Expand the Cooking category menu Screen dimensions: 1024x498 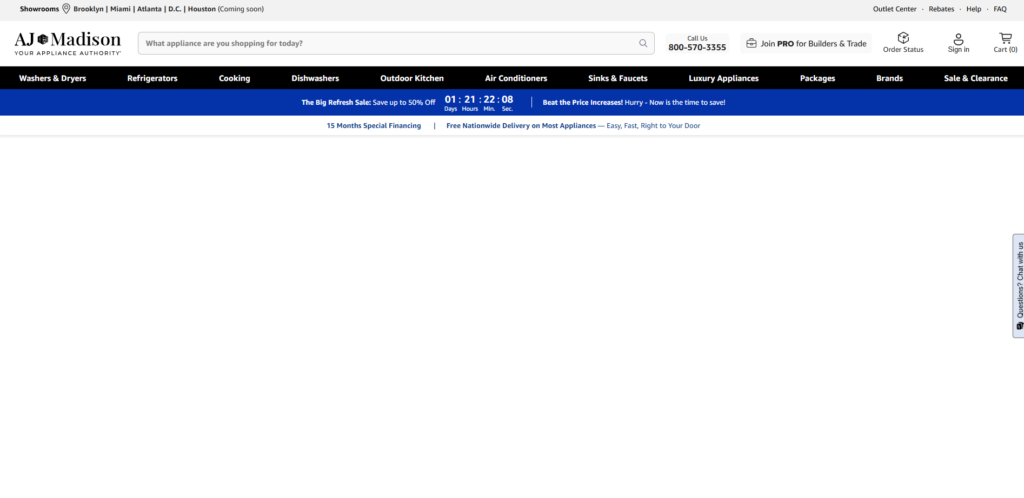234,78
